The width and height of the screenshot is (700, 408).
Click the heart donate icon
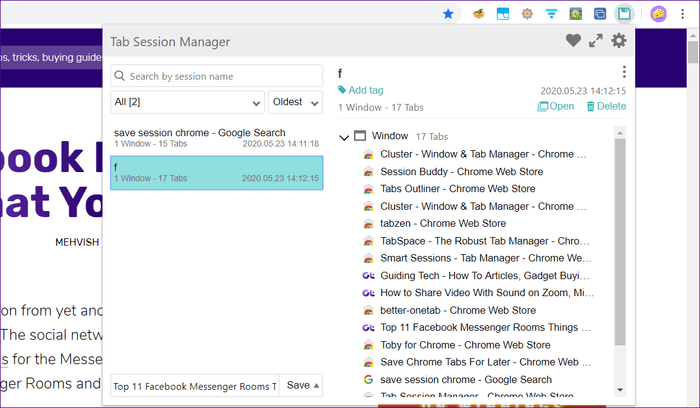[573, 41]
